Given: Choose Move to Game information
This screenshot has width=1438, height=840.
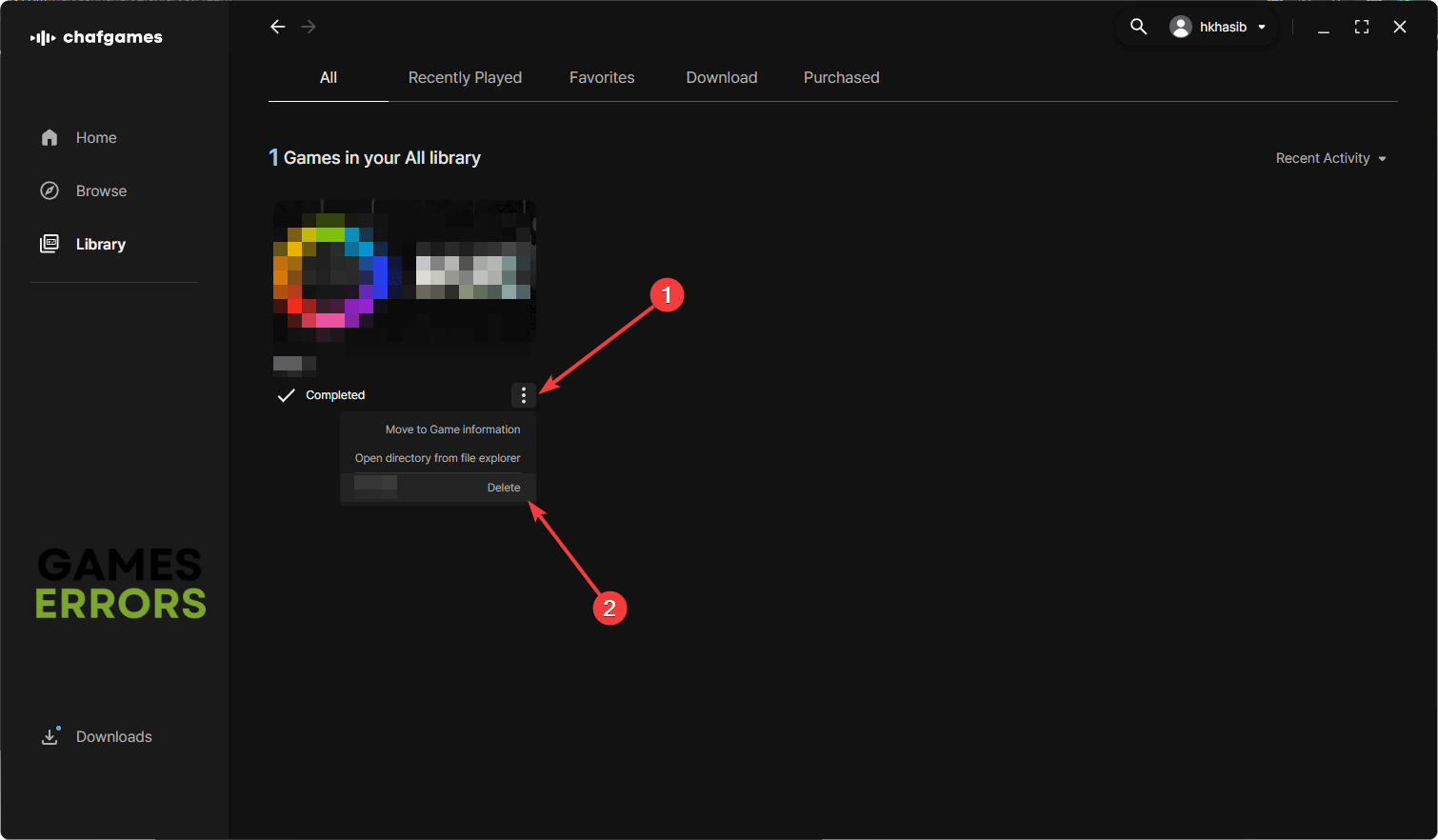Looking at the screenshot, I should [452, 430].
